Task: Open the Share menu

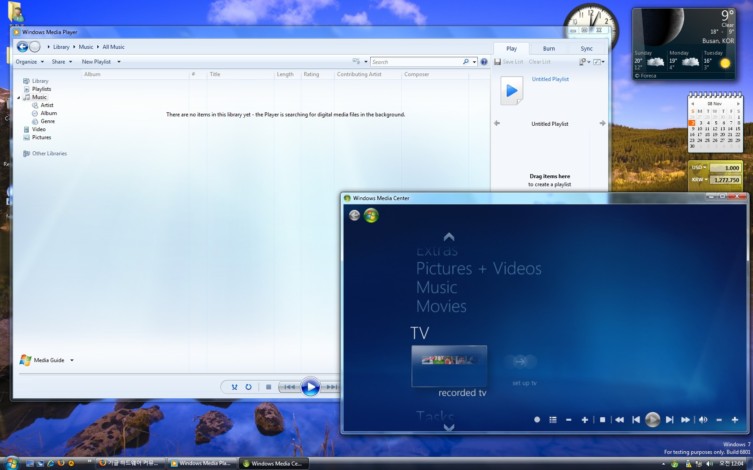Action: click(x=61, y=62)
